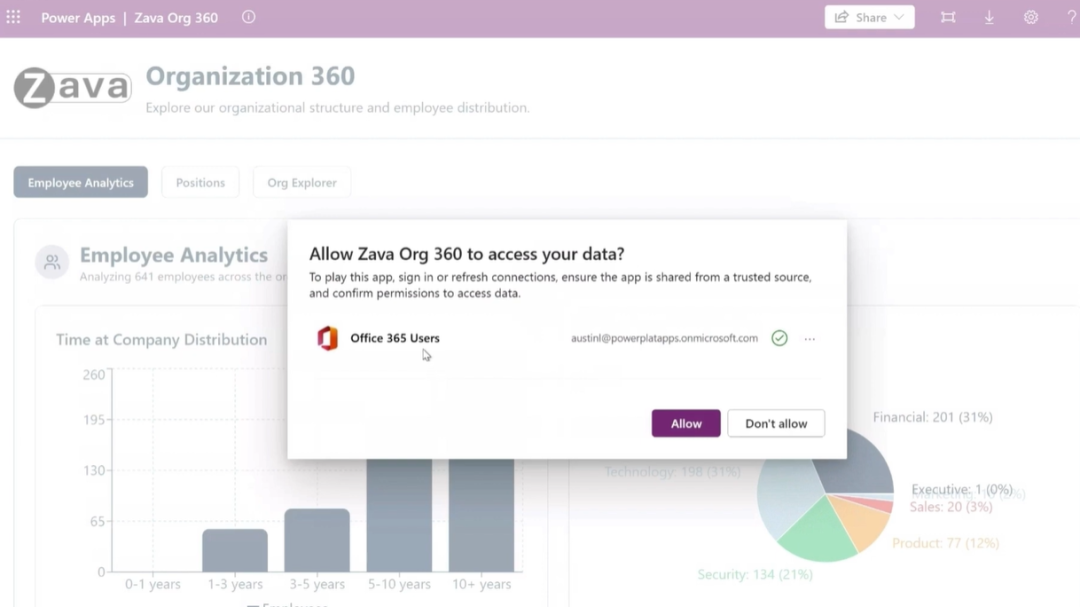Click the 3-5 years bar in chart
Viewport: 1080px width, 607px height.
317,540
